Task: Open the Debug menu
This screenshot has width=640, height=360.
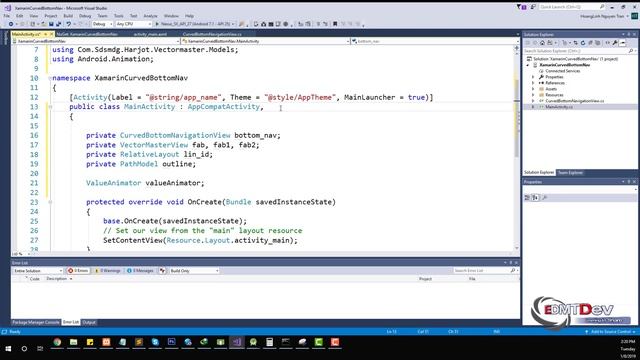Action: click(x=85, y=16)
